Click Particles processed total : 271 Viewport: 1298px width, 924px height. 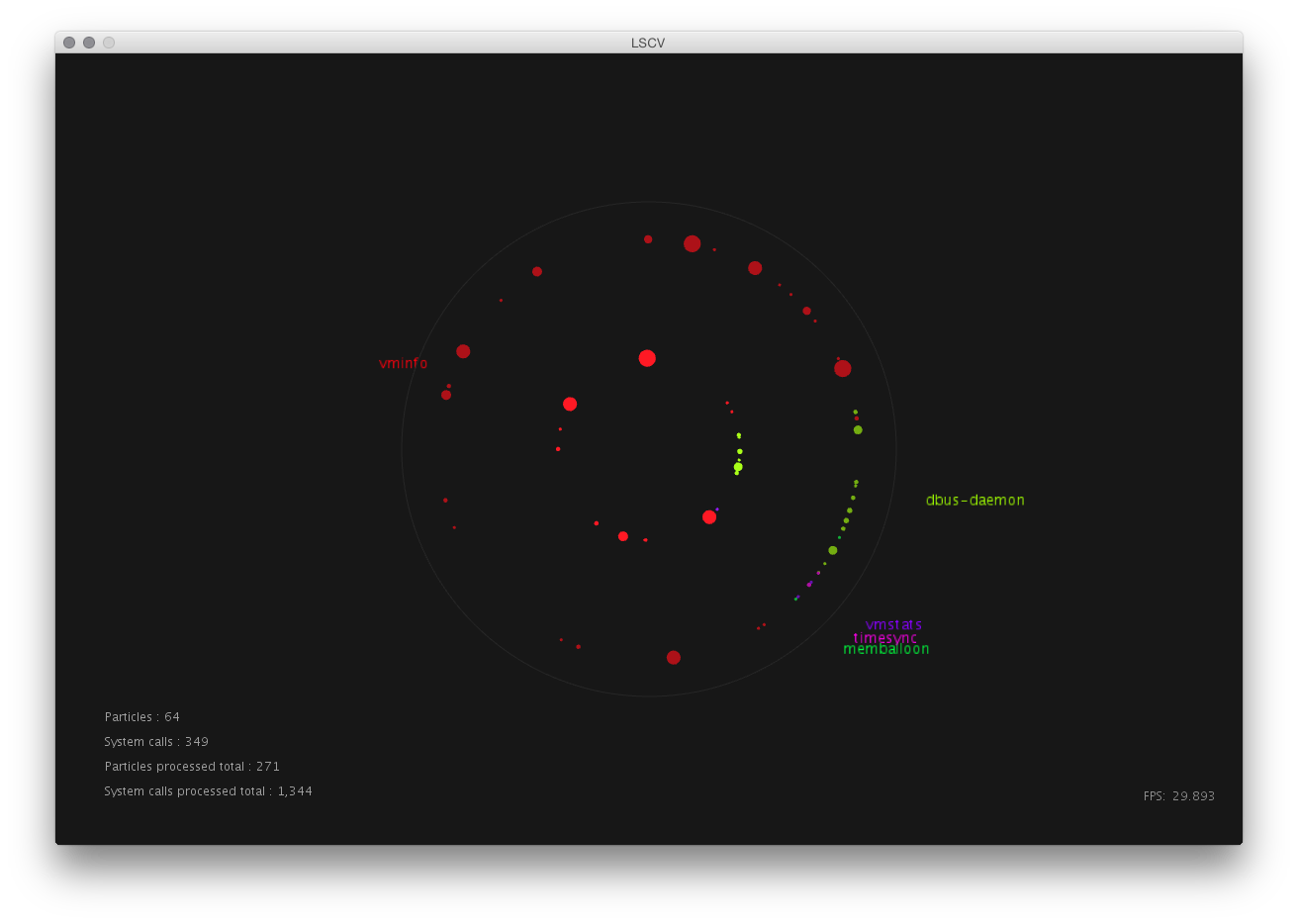tap(192, 766)
